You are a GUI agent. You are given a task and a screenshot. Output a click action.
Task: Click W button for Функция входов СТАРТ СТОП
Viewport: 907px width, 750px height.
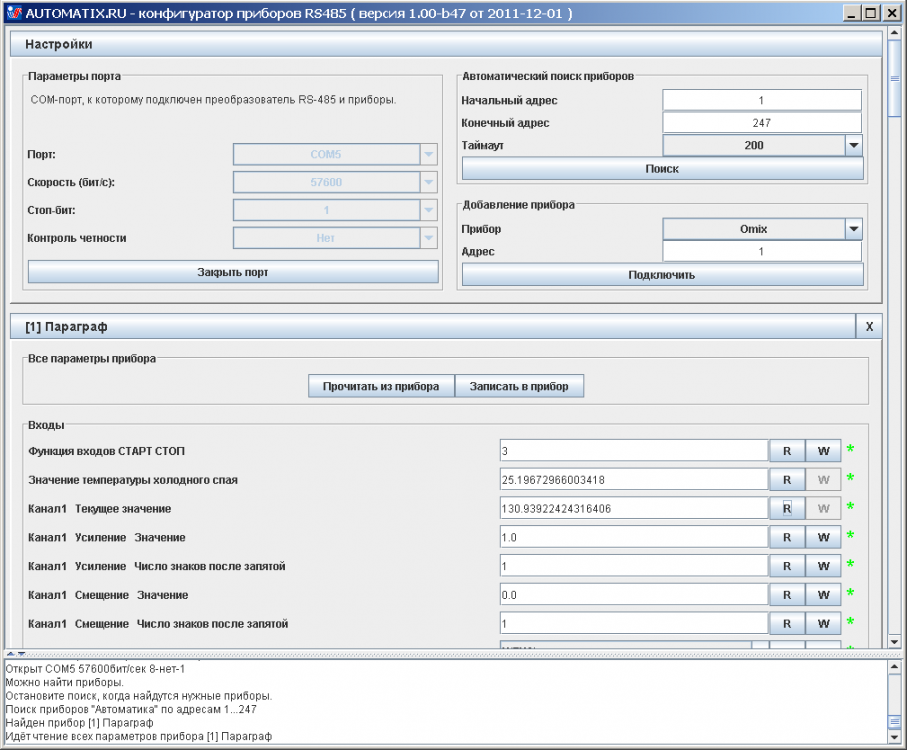[823, 451]
